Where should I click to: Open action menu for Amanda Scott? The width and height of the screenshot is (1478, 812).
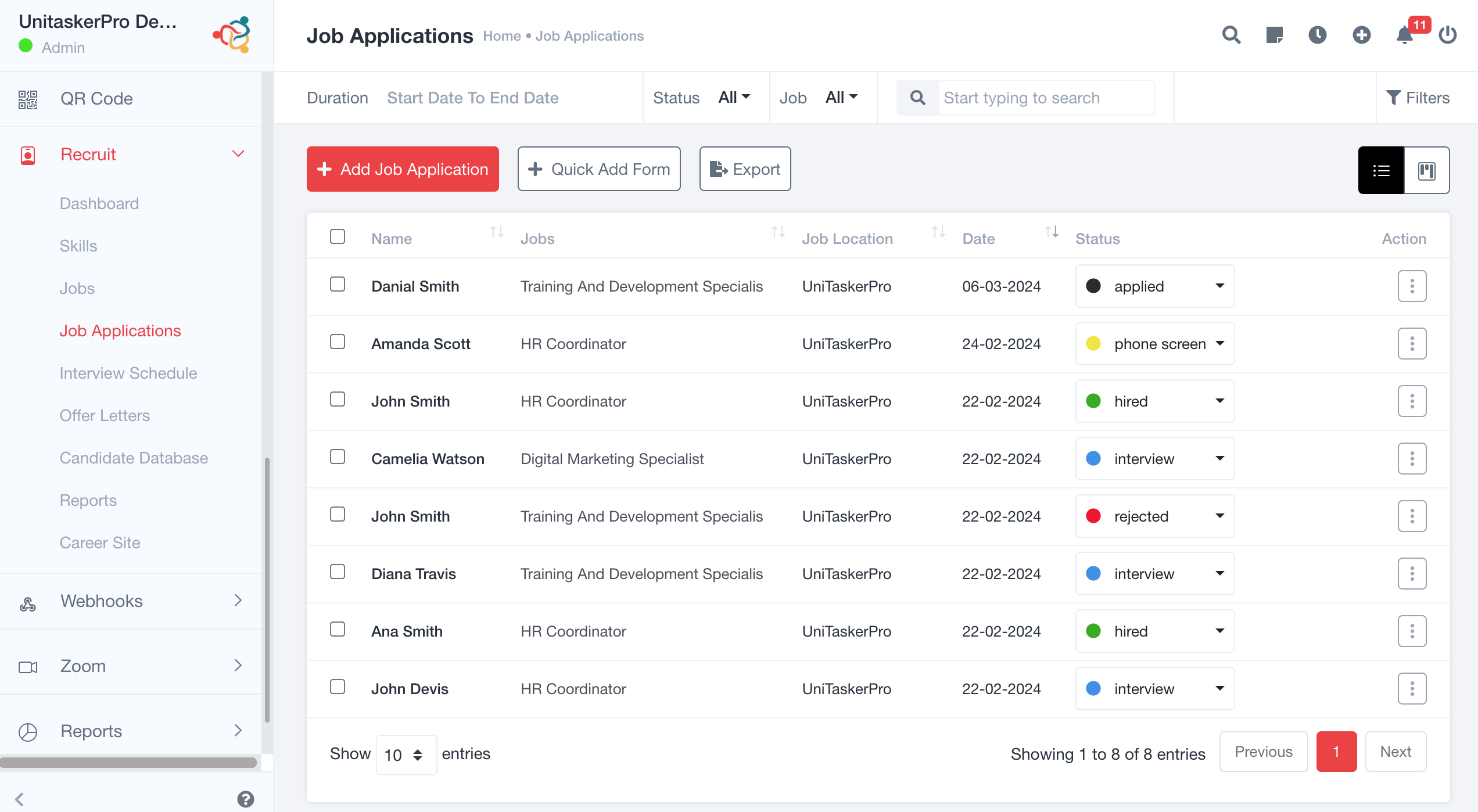(1412, 343)
